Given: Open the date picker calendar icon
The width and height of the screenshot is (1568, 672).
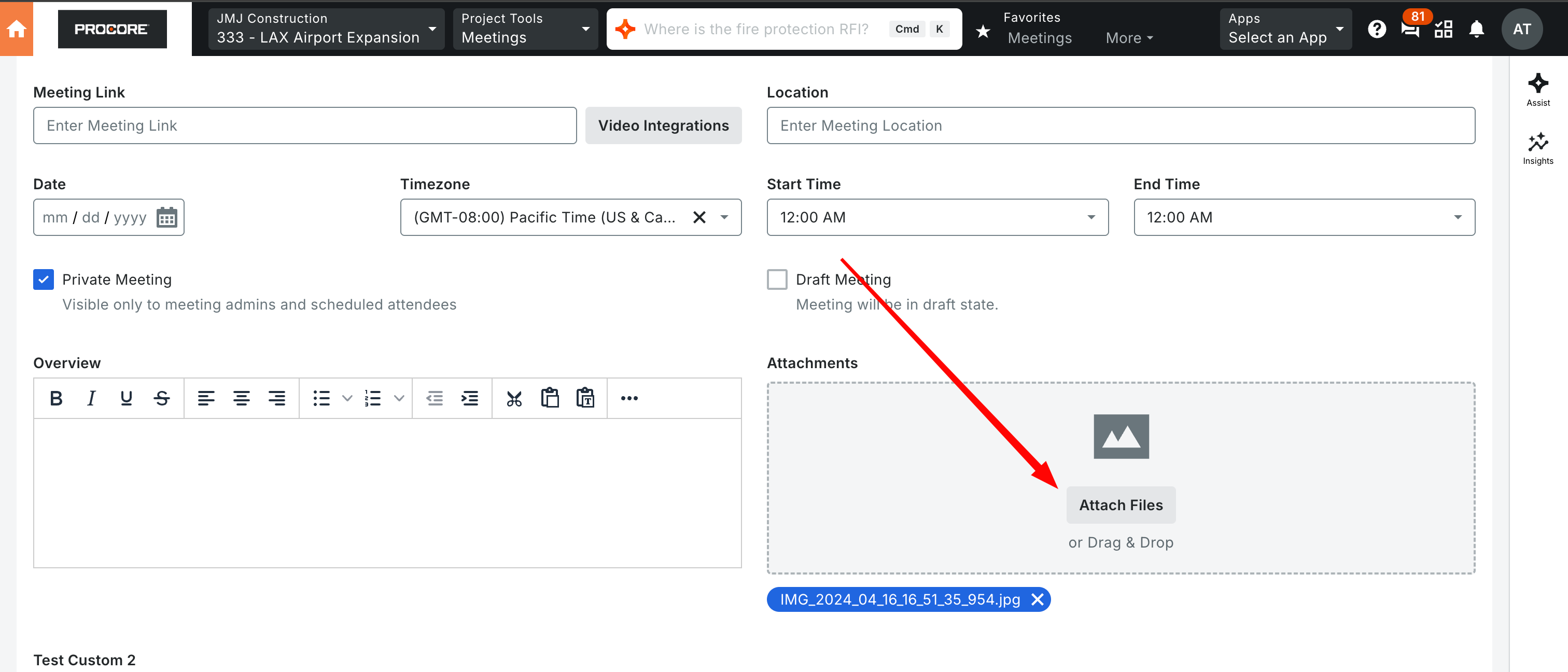Looking at the screenshot, I should 166,217.
